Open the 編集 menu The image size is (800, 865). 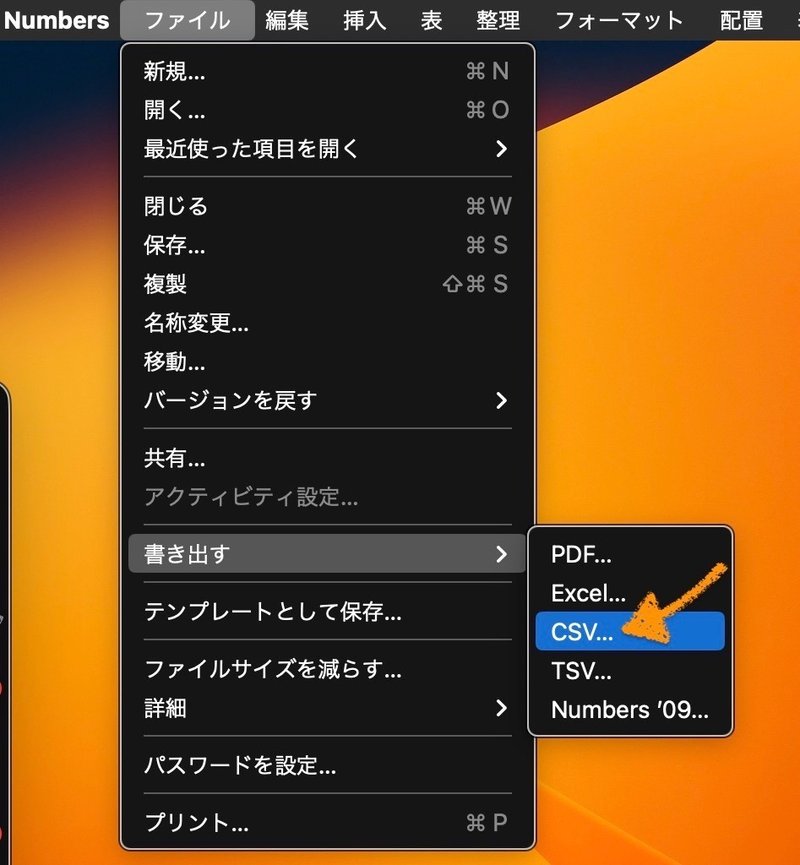coord(286,20)
